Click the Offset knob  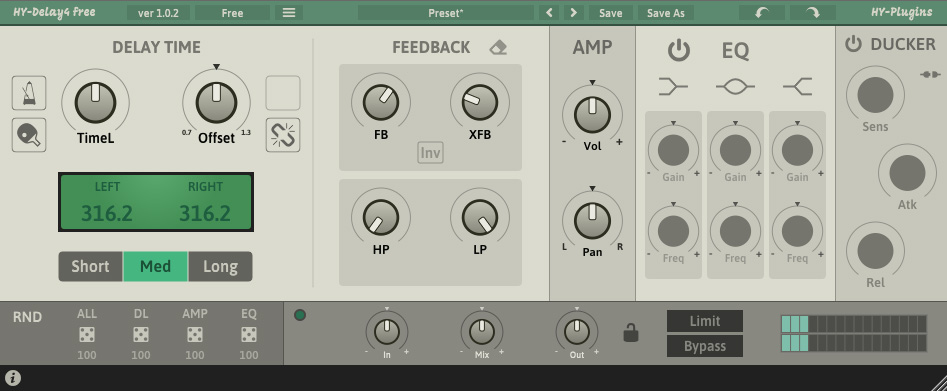tap(216, 103)
